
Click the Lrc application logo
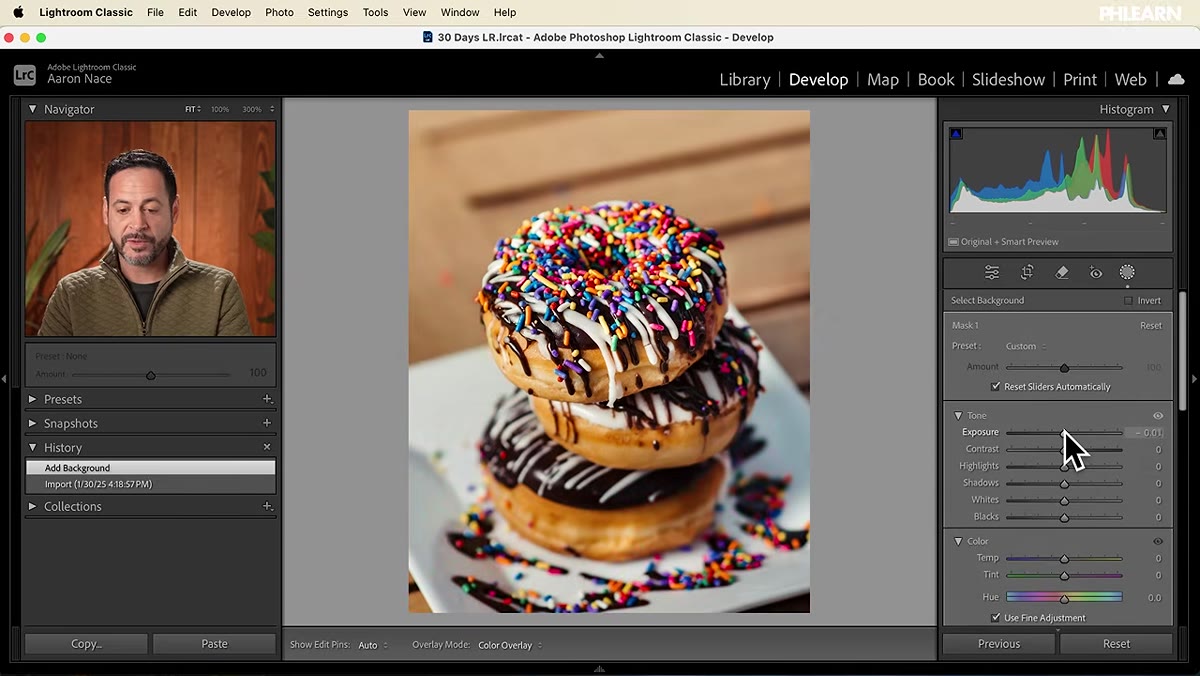pos(25,74)
